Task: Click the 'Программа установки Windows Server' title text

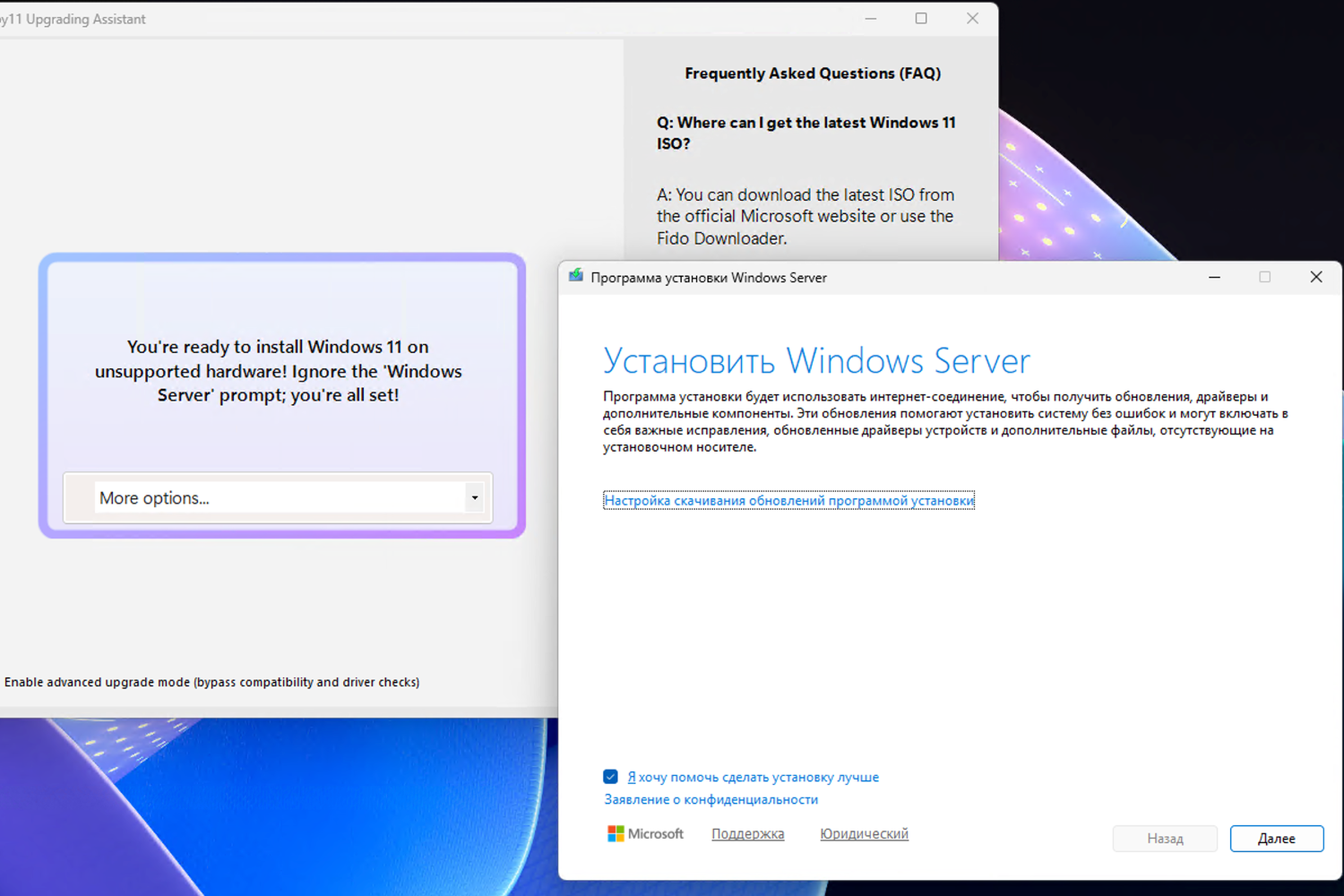Action: (x=709, y=278)
